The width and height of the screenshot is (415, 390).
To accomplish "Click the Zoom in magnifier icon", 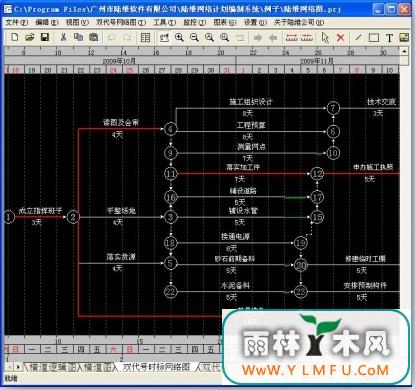I will (179, 37).
